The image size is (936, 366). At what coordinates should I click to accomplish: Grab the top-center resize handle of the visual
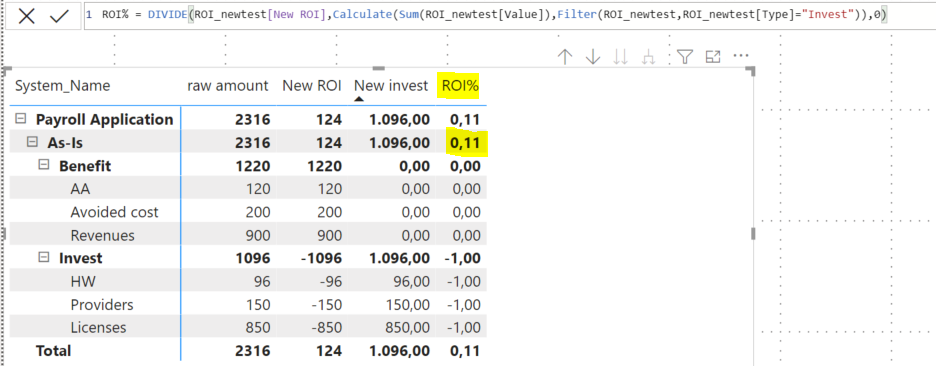379,69
